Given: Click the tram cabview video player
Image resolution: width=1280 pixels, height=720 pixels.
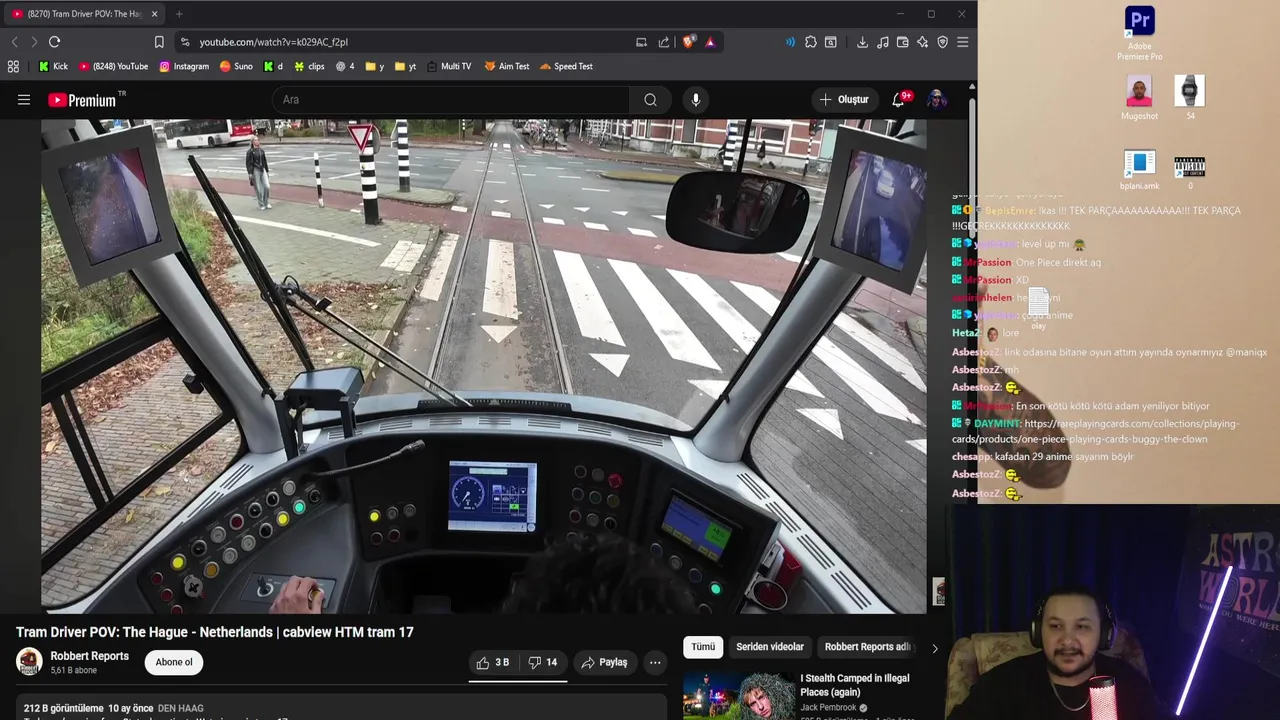Looking at the screenshot, I should (484, 366).
